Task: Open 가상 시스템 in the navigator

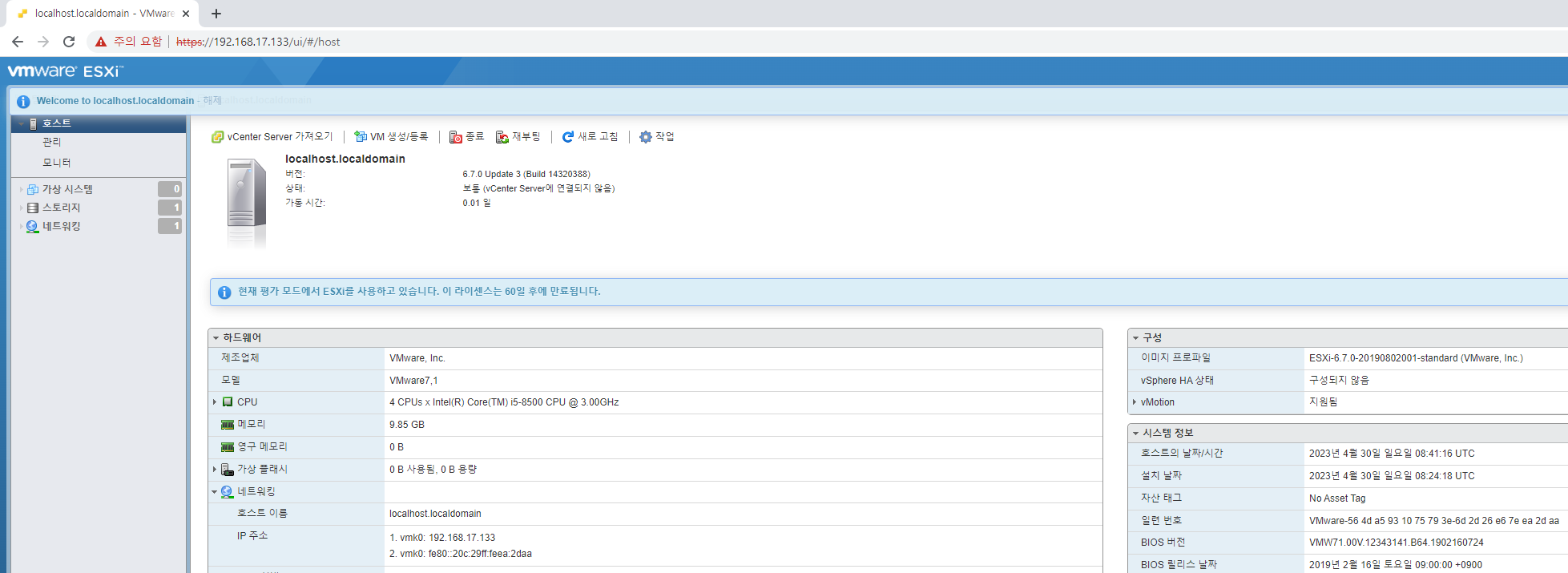Action: coord(67,189)
